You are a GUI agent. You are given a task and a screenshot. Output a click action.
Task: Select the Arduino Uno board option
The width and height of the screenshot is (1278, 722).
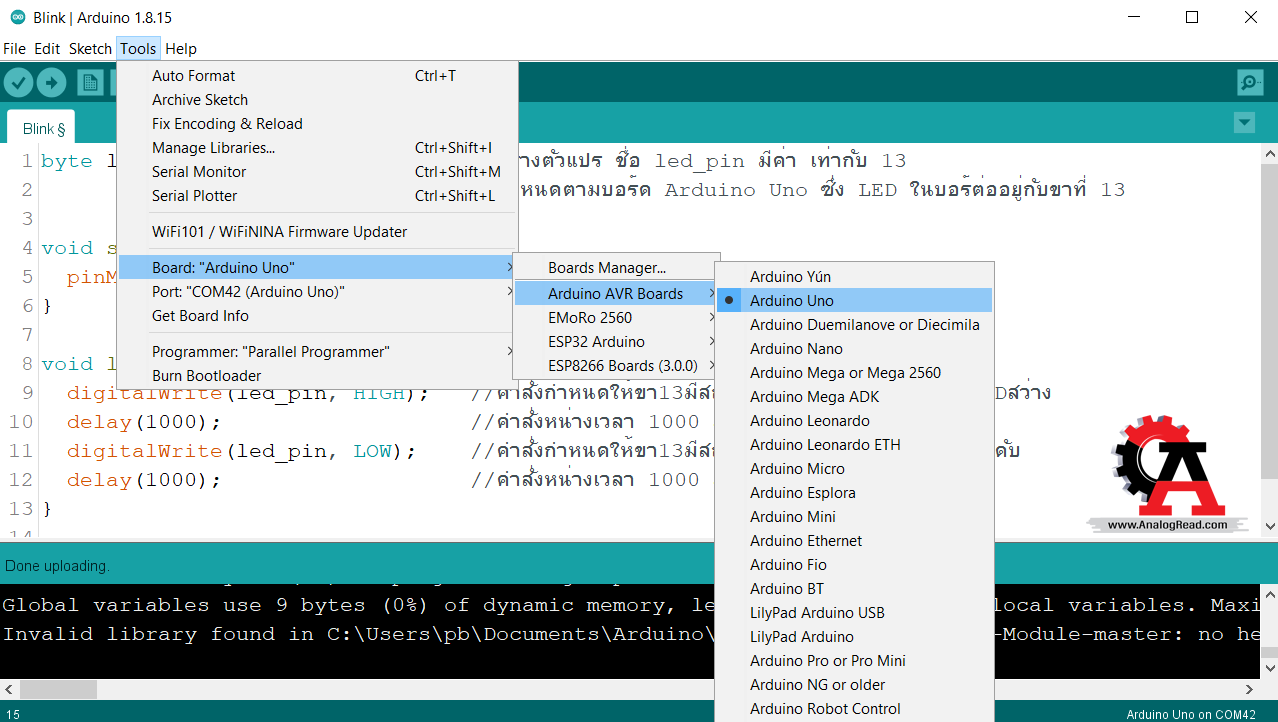[855, 301]
